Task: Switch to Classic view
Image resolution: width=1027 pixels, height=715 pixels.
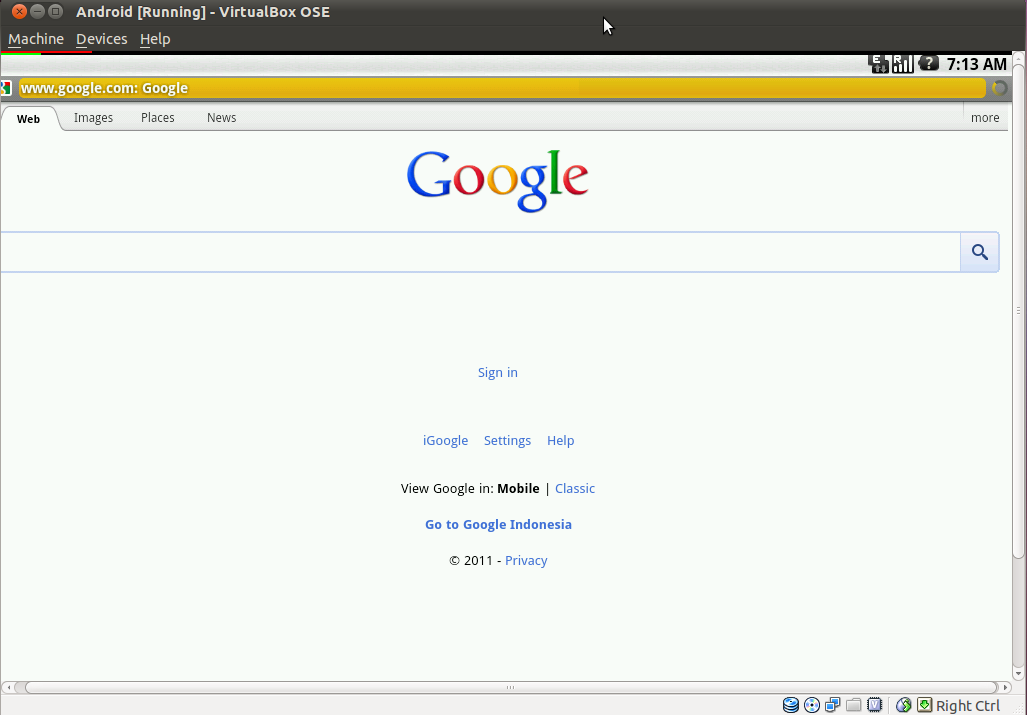Action: pyautogui.click(x=575, y=488)
